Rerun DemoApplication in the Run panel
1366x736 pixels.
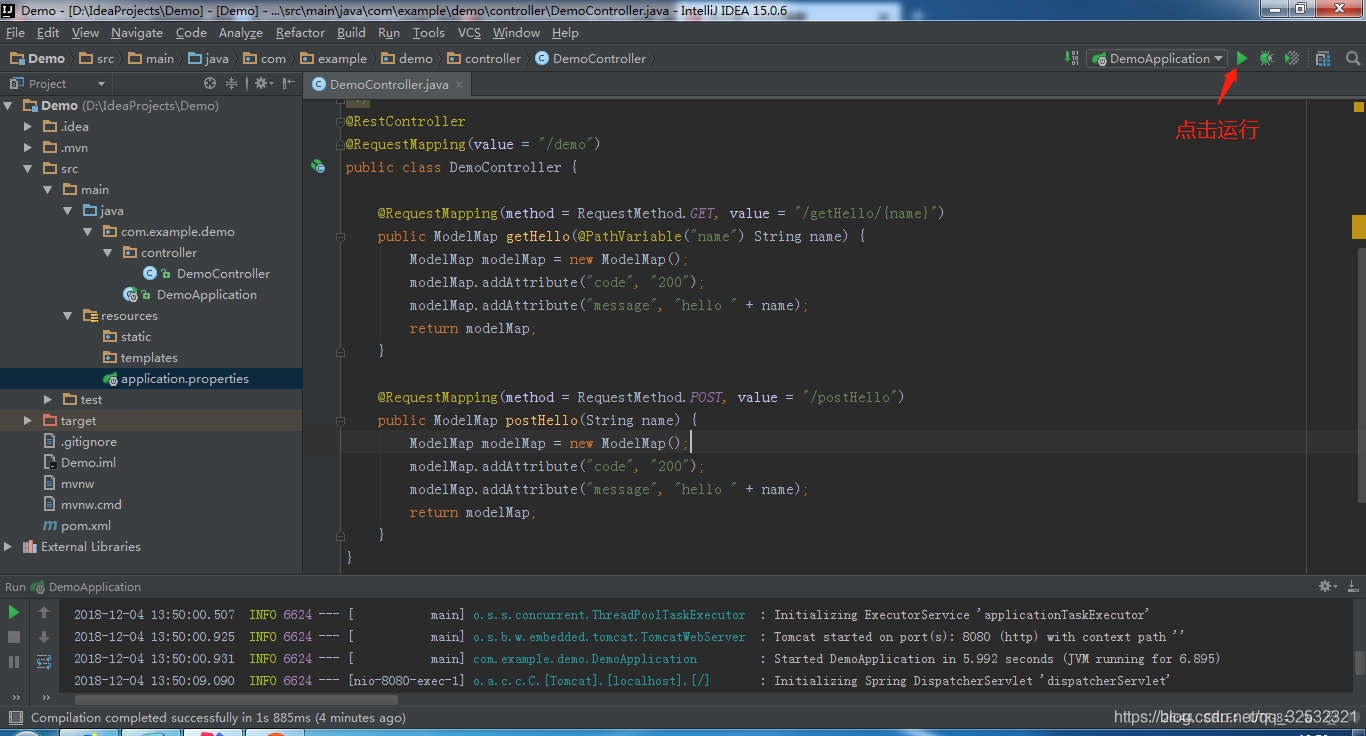click(x=14, y=612)
